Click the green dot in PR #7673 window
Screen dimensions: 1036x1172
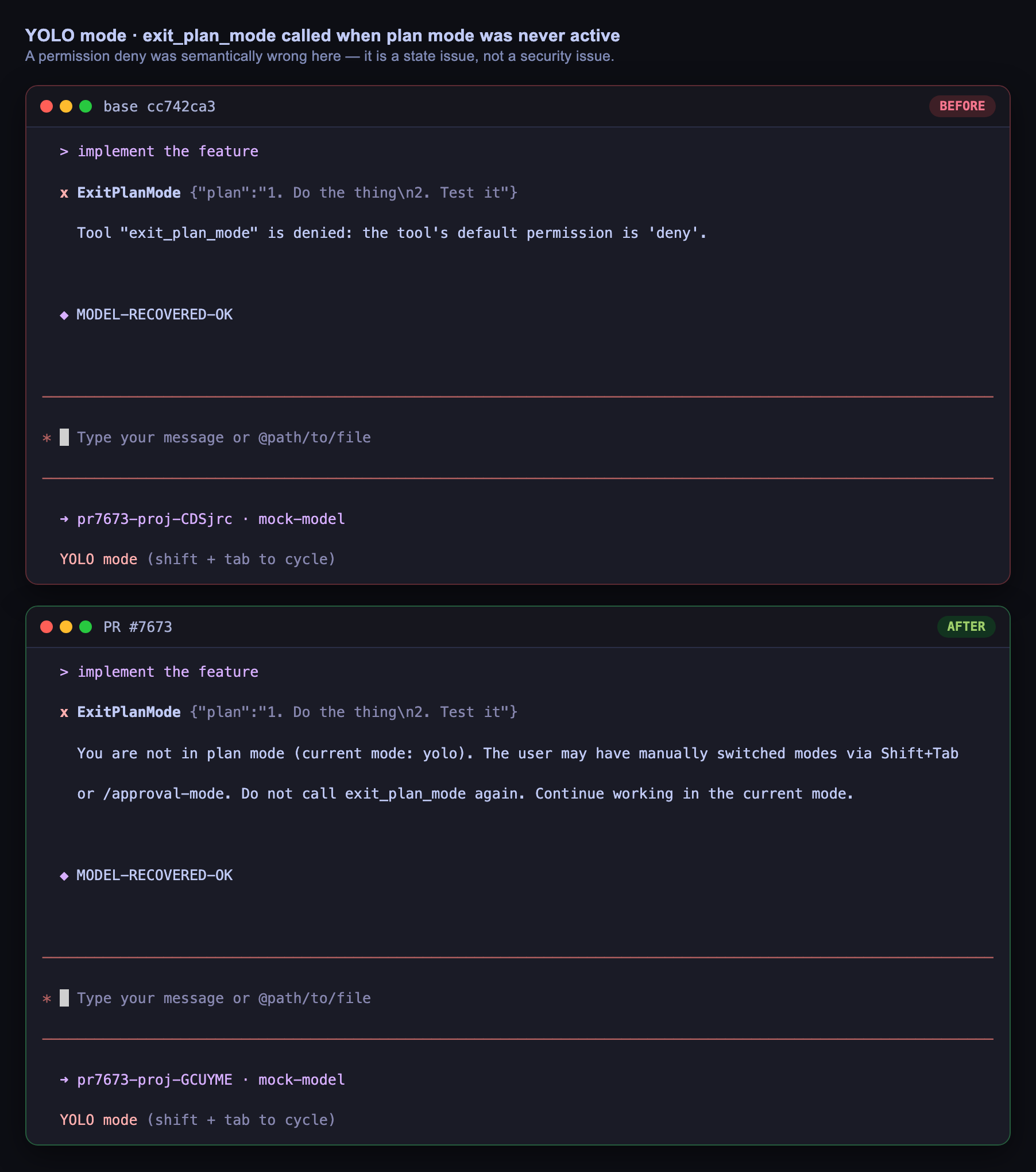click(x=86, y=627)
